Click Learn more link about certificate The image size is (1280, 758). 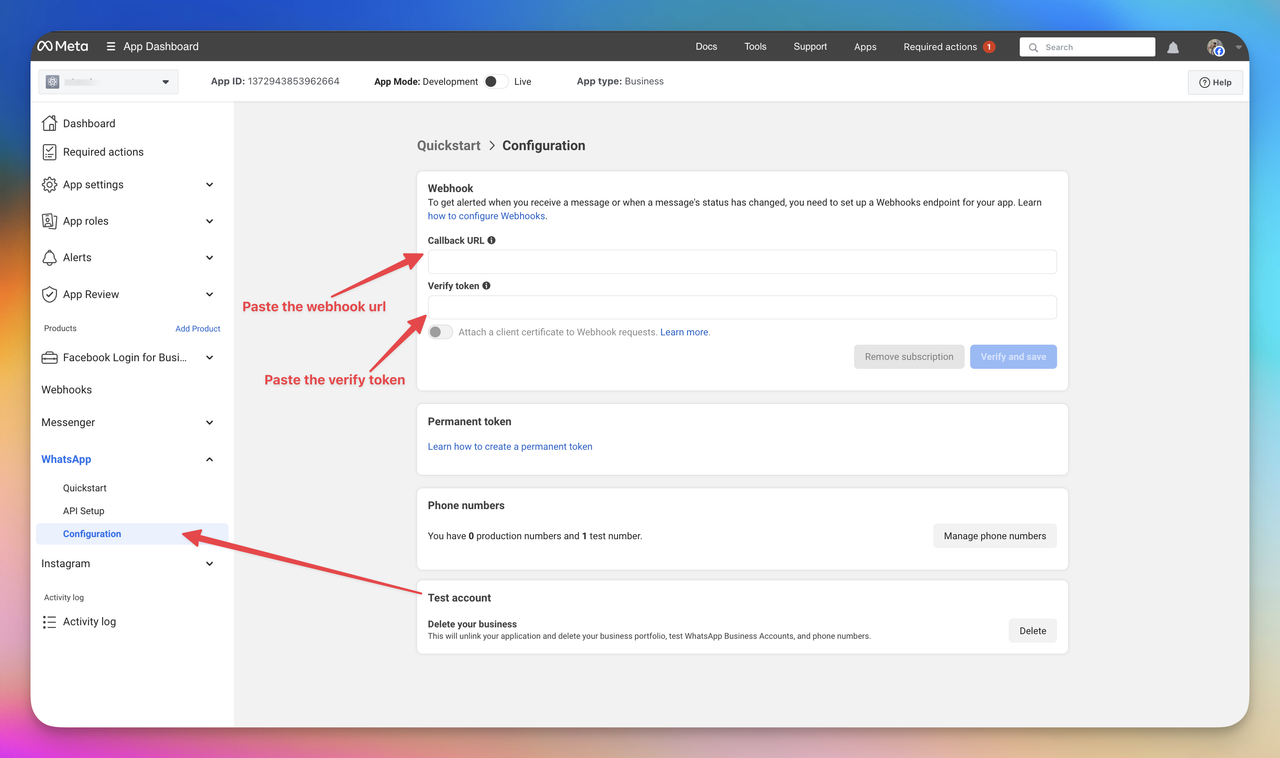click(684, 332)
